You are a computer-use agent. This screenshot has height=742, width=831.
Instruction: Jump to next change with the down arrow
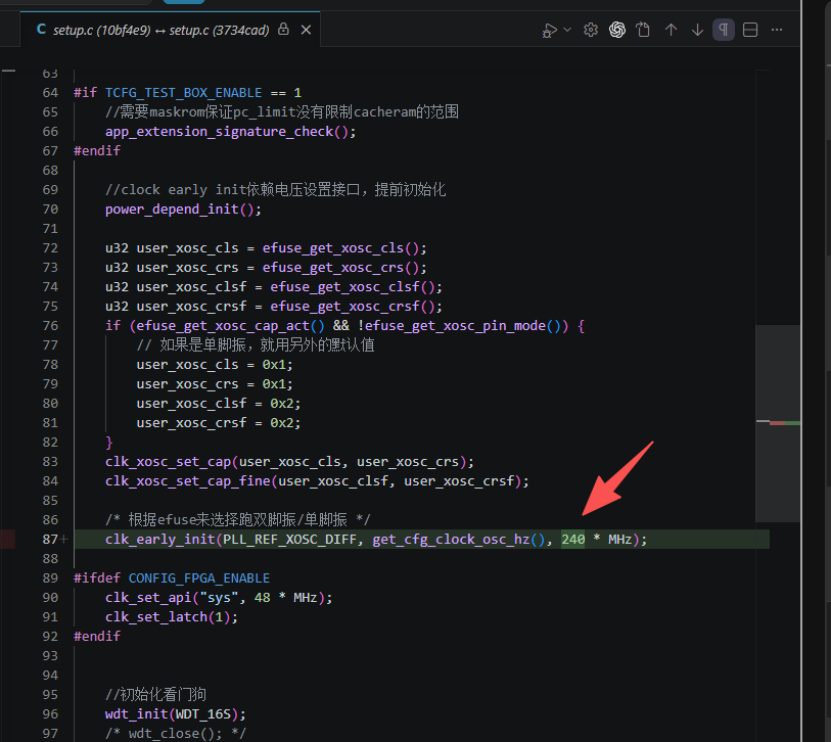click(697, 30)
